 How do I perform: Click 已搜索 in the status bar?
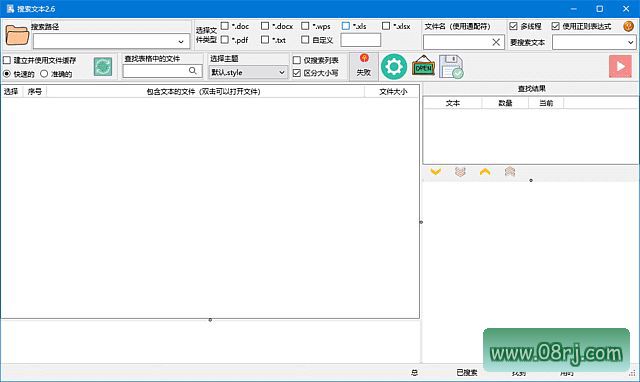[x=467, y=372]
